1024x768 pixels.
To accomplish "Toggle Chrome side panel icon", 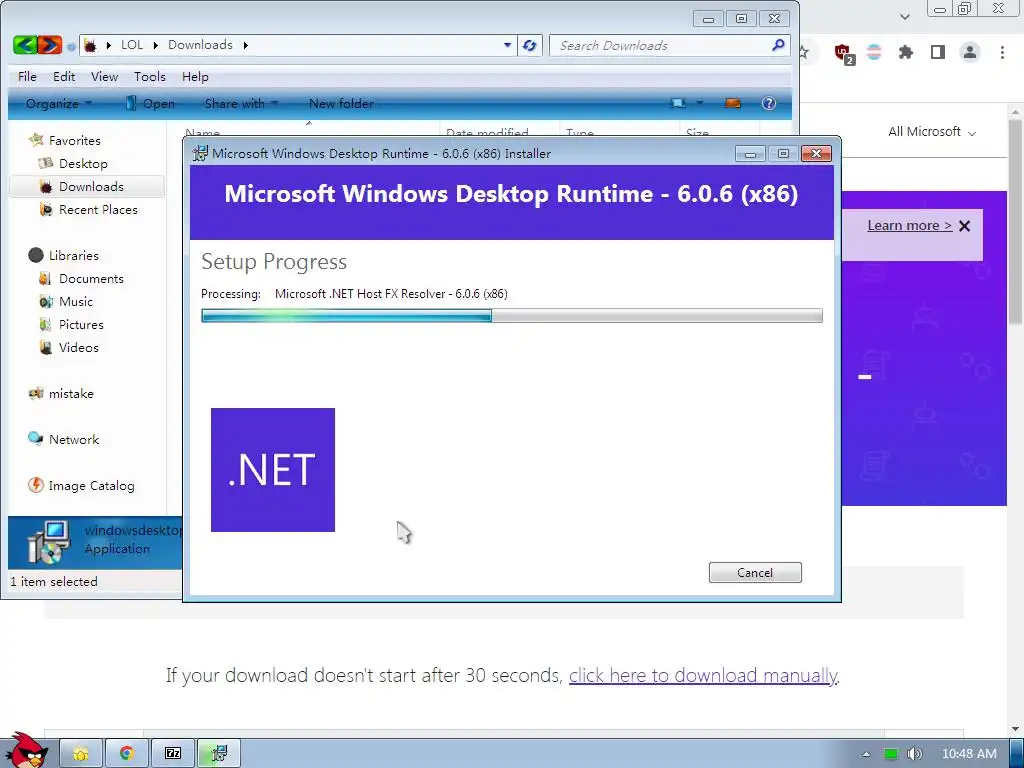I will tap(938, 52).
